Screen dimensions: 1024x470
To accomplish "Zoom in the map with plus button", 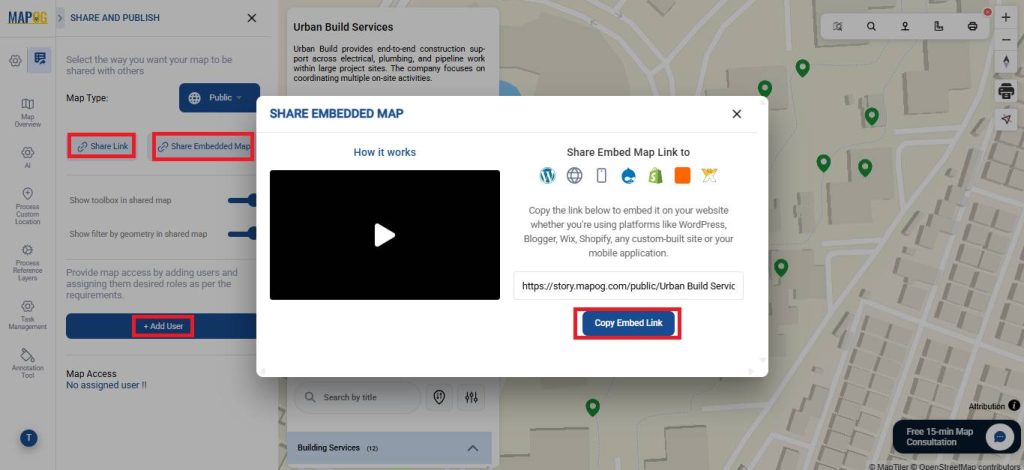I will 1006,18.
